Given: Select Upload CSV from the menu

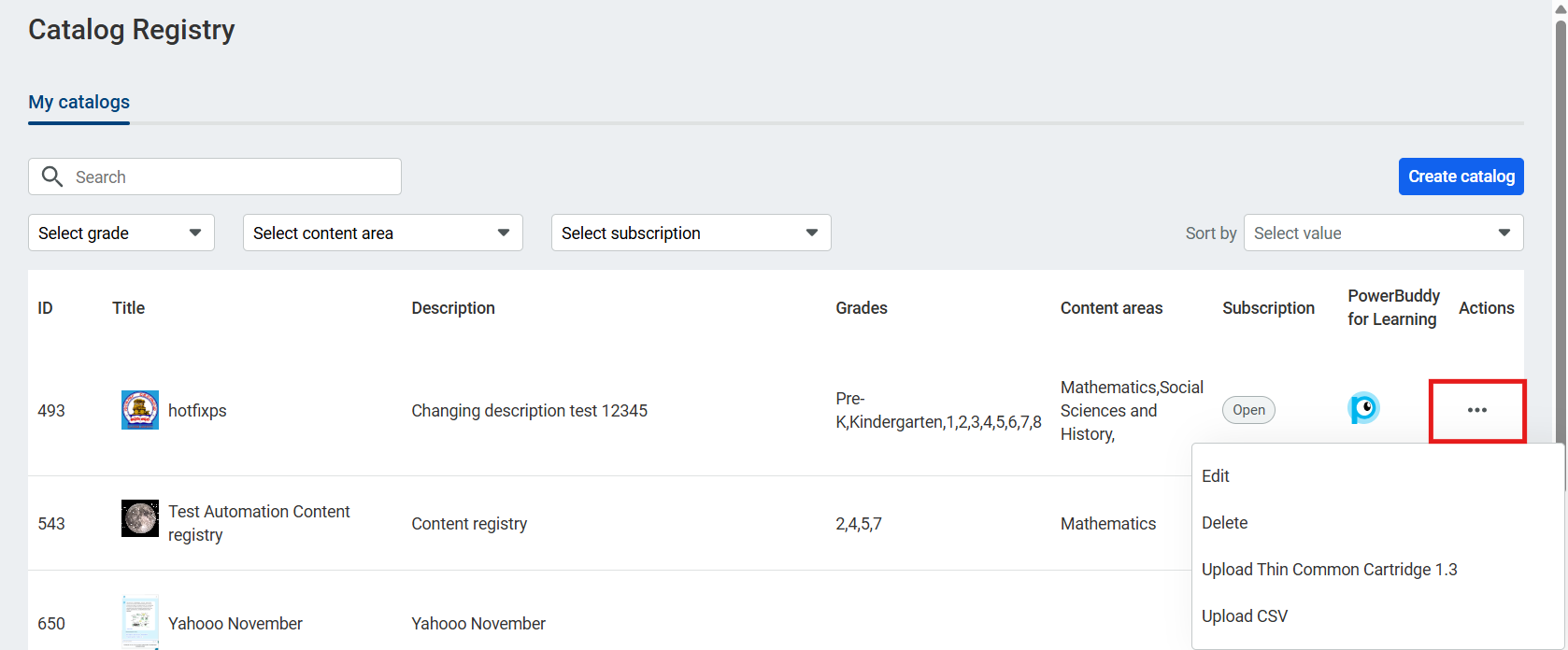Looking at the screenshot, I should (1245, 616).
